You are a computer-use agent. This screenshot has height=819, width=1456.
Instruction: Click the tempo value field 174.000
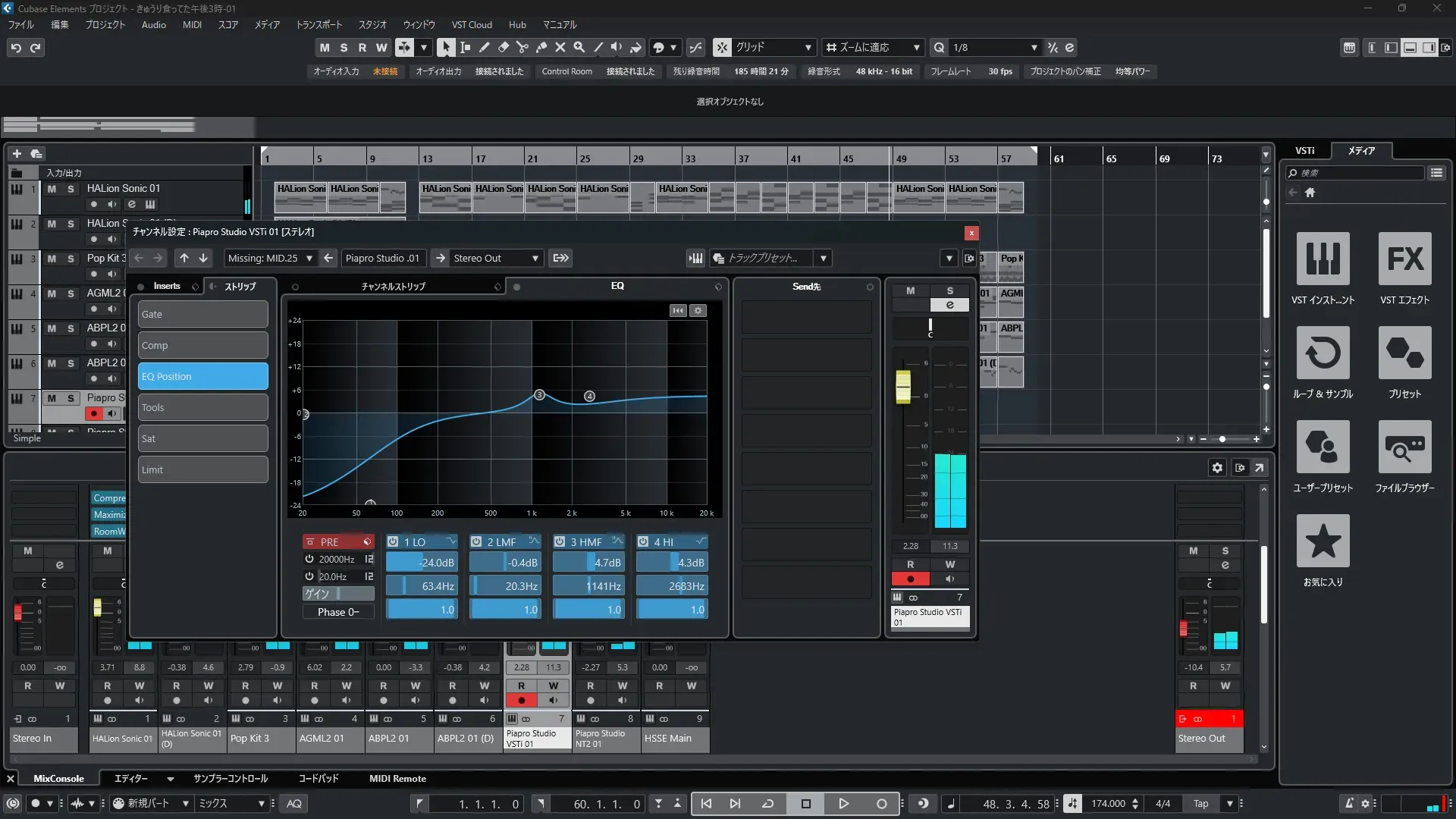tap(1108, 804)
